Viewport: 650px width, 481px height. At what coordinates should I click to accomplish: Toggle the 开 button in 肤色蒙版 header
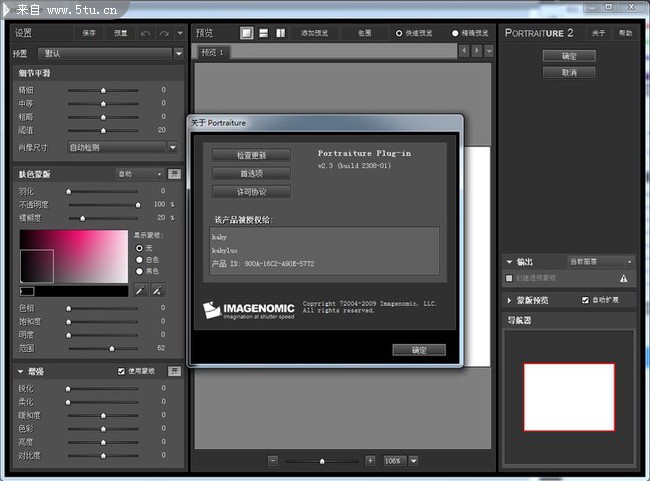point(174,174)
